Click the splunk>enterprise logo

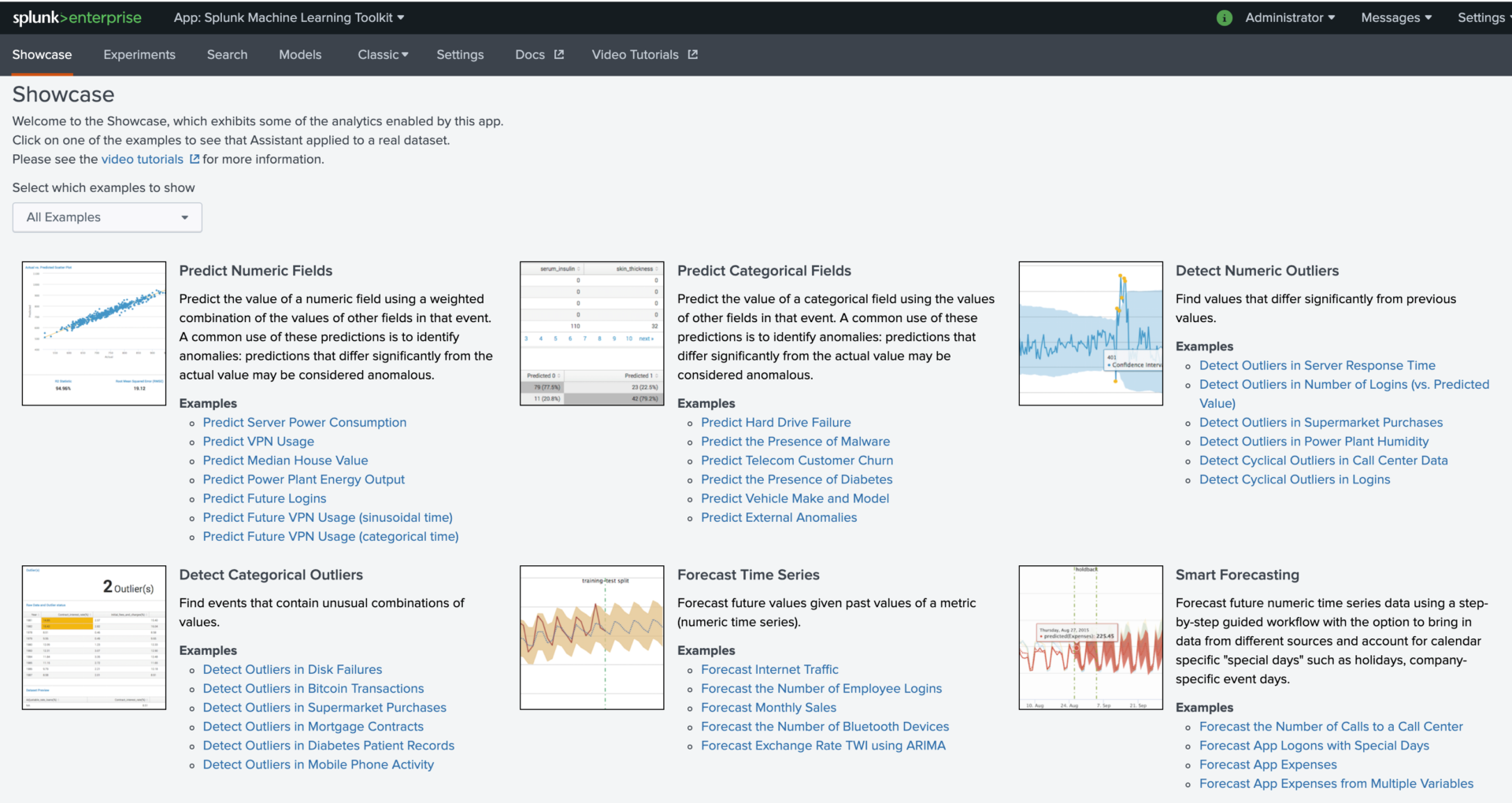[76, 17]
